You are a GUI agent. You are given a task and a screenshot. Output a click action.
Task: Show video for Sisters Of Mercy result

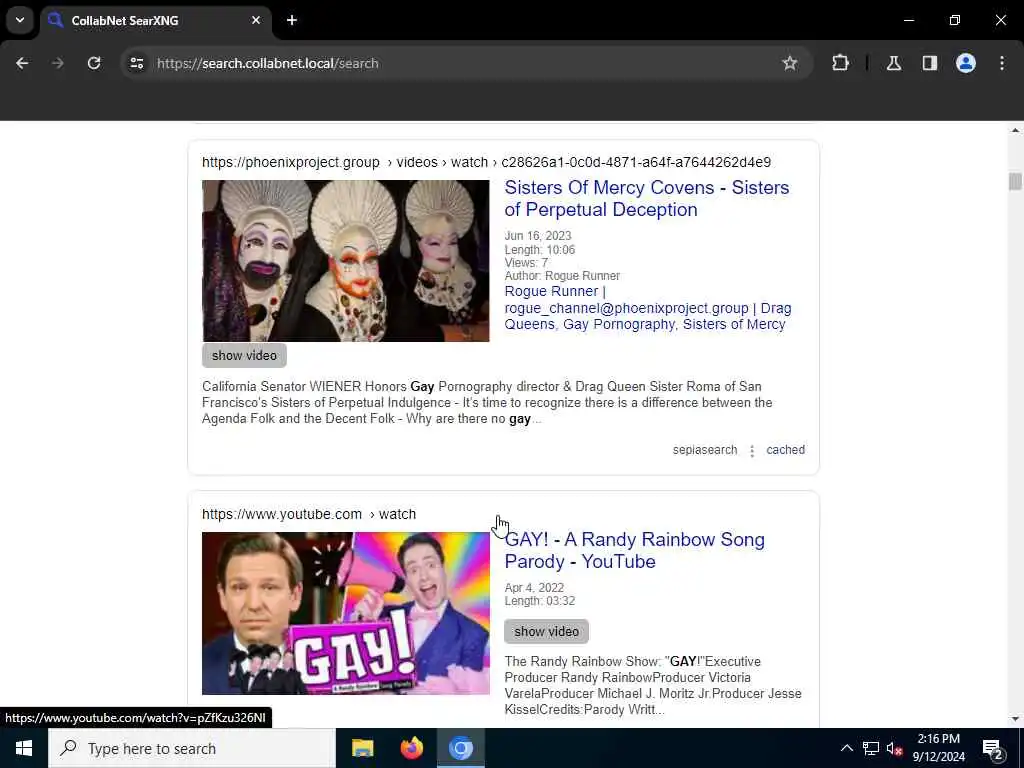coord(244,355)
